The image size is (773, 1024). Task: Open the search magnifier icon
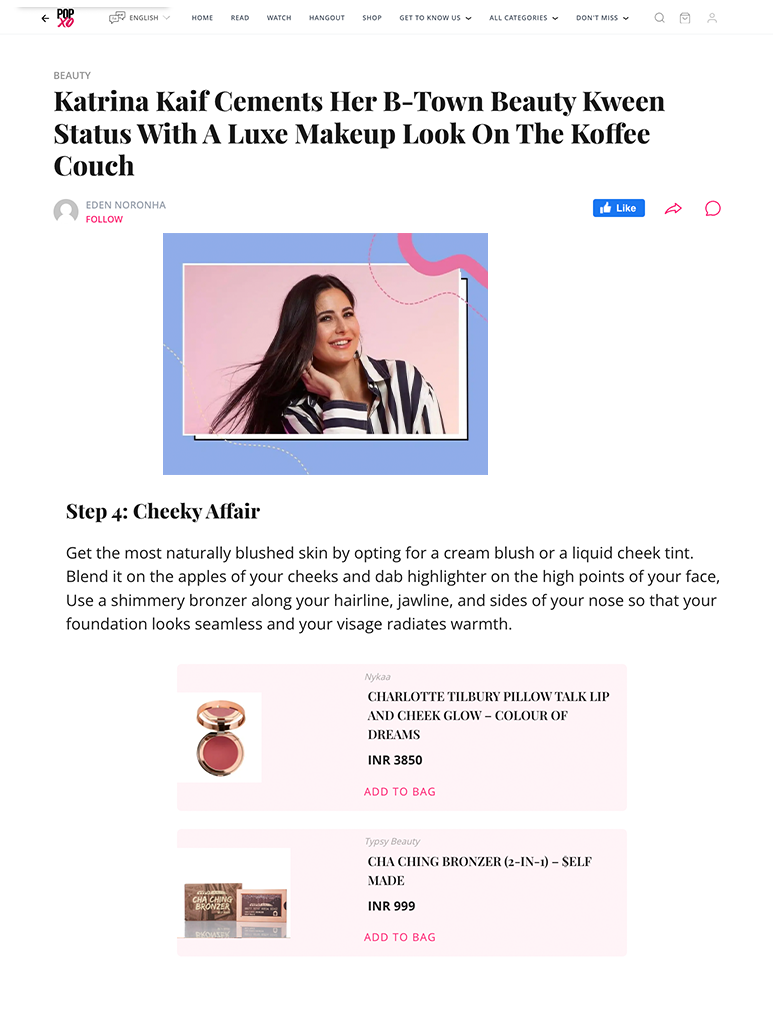(659, 18)
